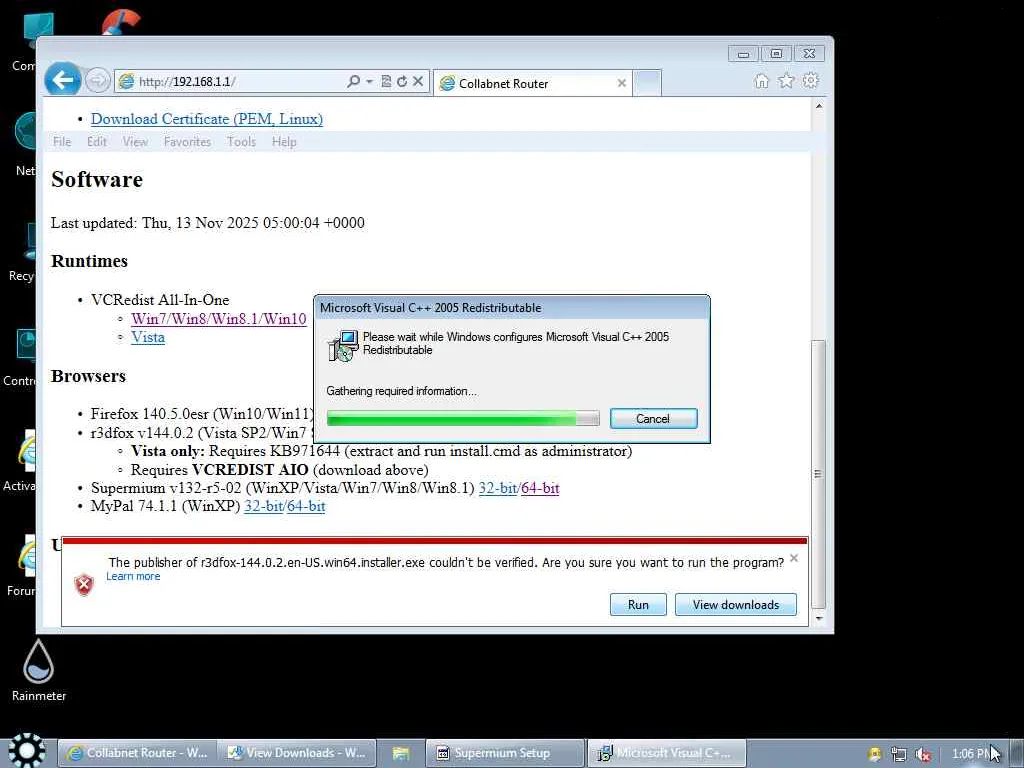This screenshot has height=768, width=1024.
Task: Click the page scrollbar down arrow
Action: [819, 618]
